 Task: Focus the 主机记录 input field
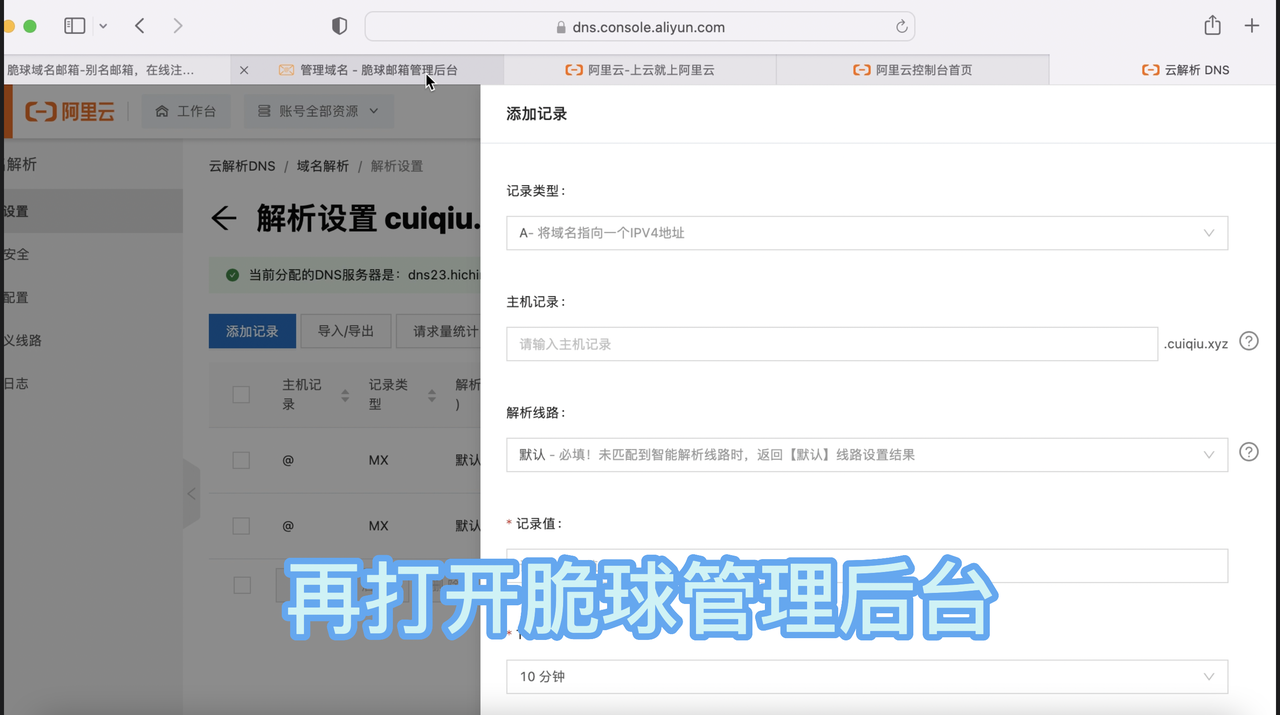coord(832,344)
